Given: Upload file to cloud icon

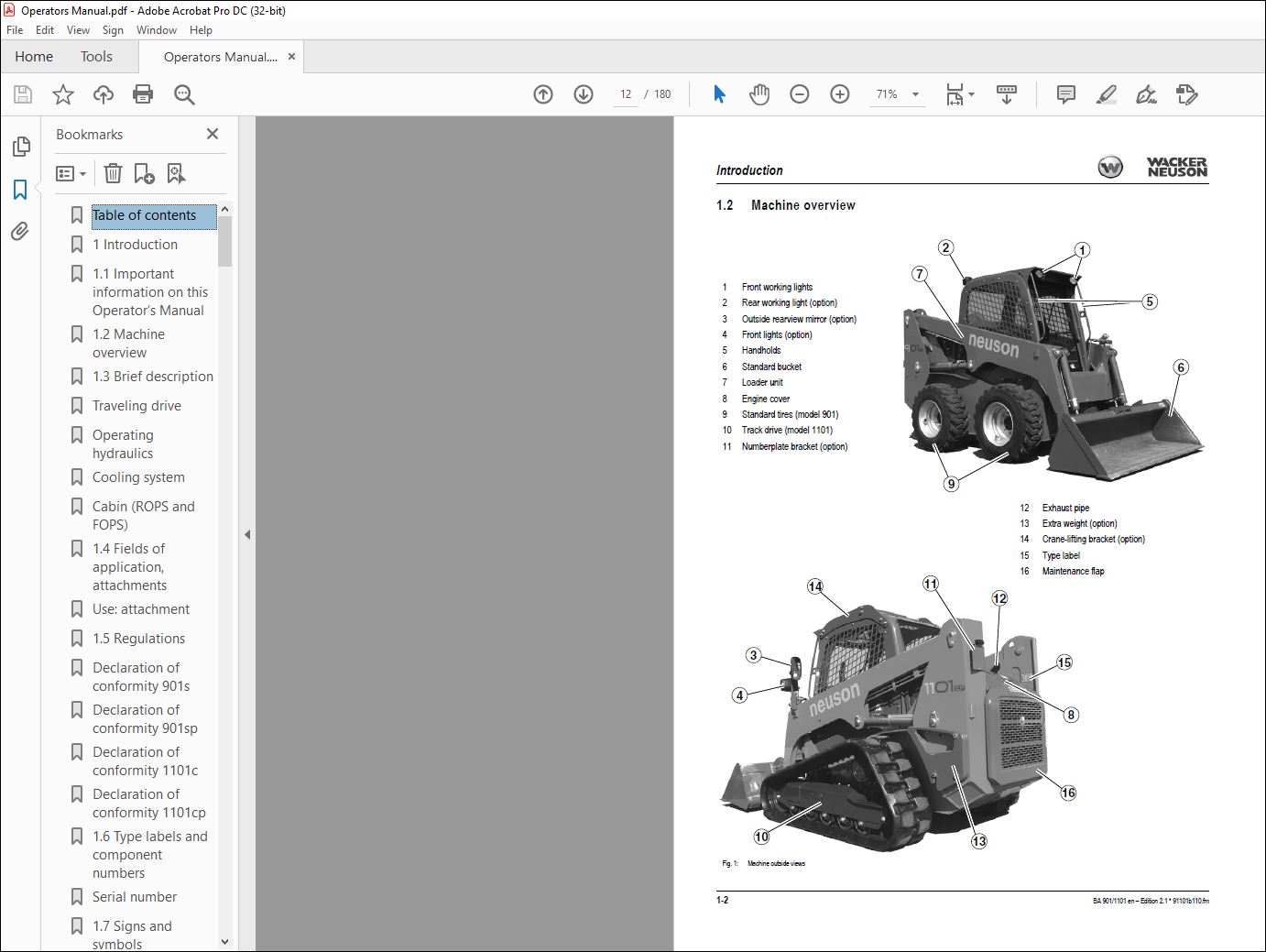Looking at the screenshot, I should (104, 94).
